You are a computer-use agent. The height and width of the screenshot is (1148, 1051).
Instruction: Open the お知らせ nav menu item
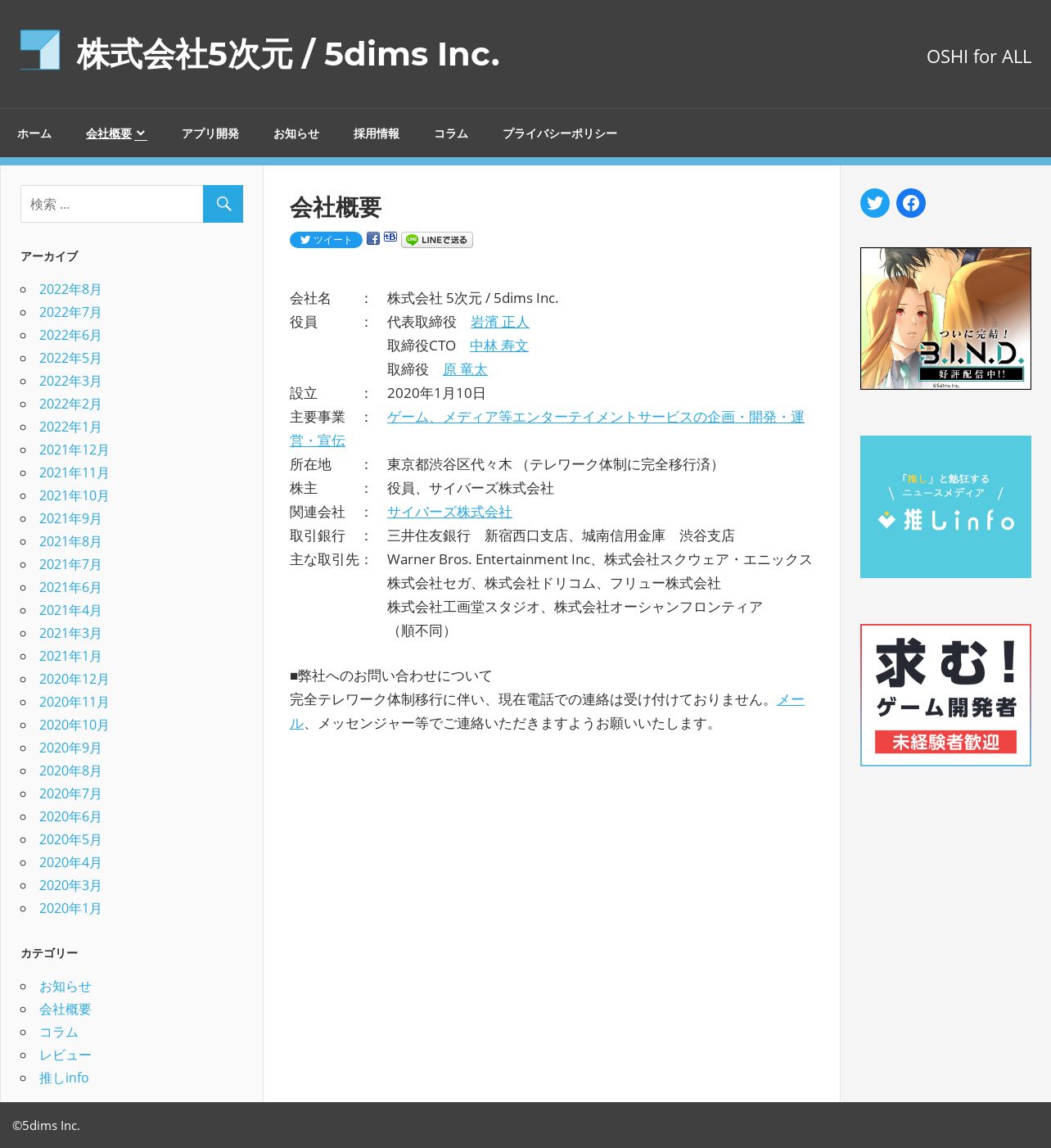(x=296, y=133)
